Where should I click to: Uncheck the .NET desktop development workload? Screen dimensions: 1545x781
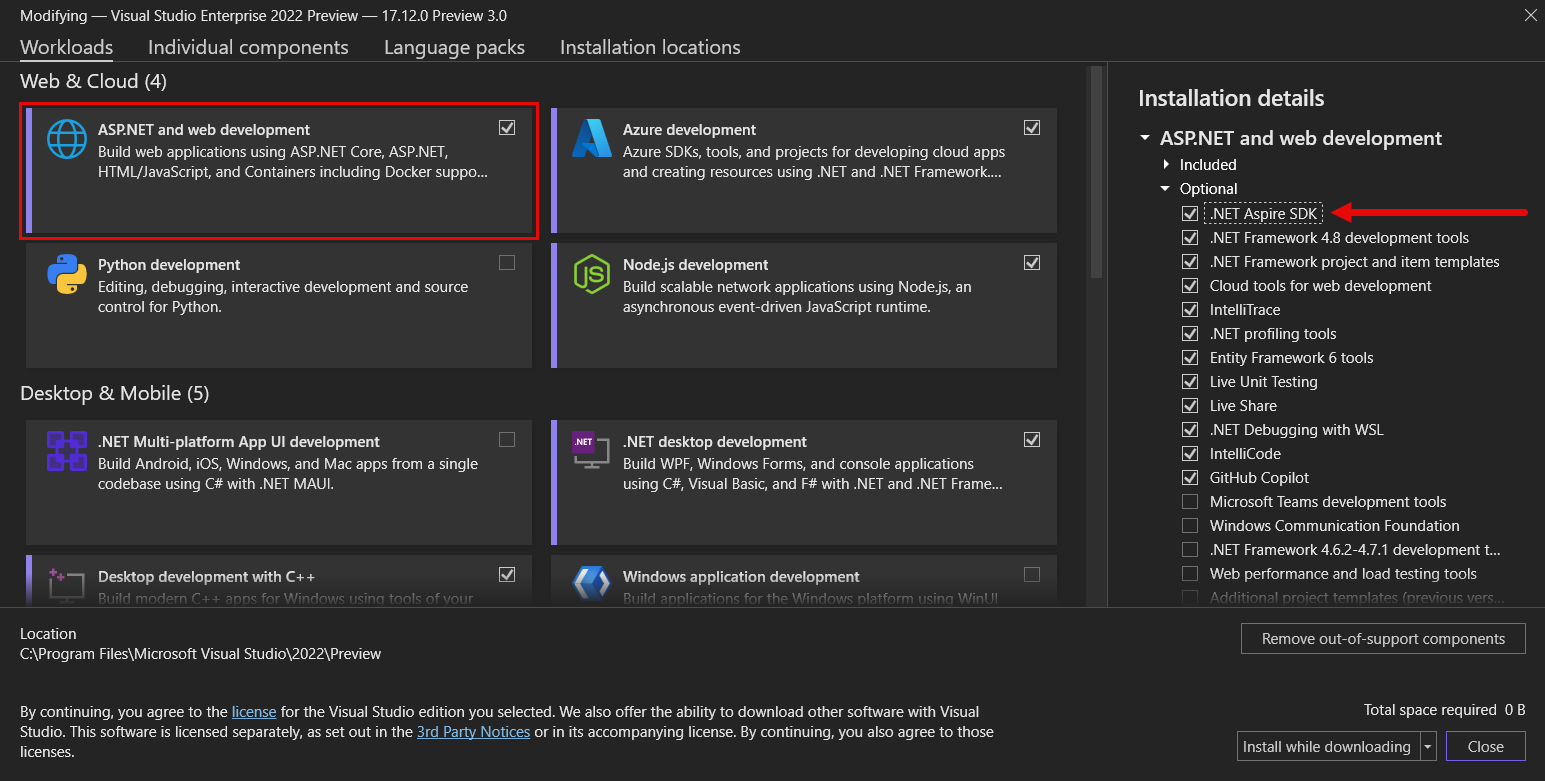click(1032, 440)
